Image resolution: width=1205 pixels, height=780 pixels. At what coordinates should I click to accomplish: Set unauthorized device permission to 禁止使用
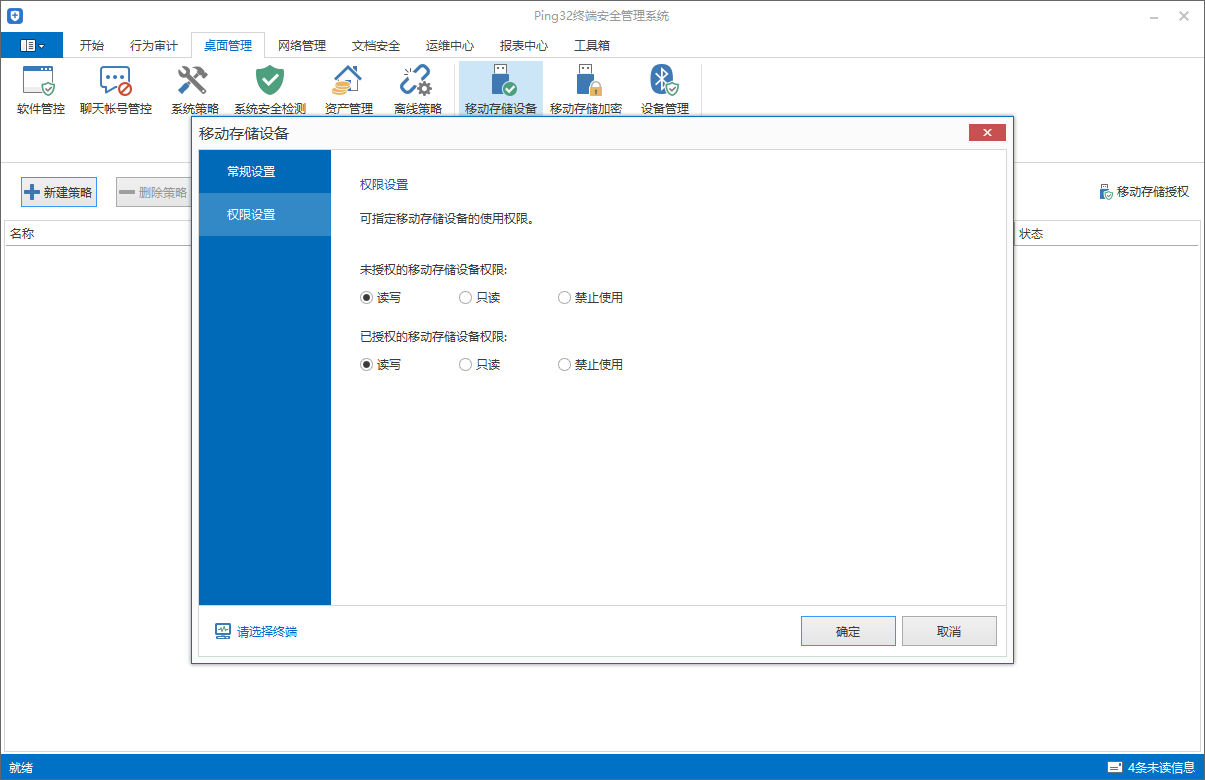(590, 298)
